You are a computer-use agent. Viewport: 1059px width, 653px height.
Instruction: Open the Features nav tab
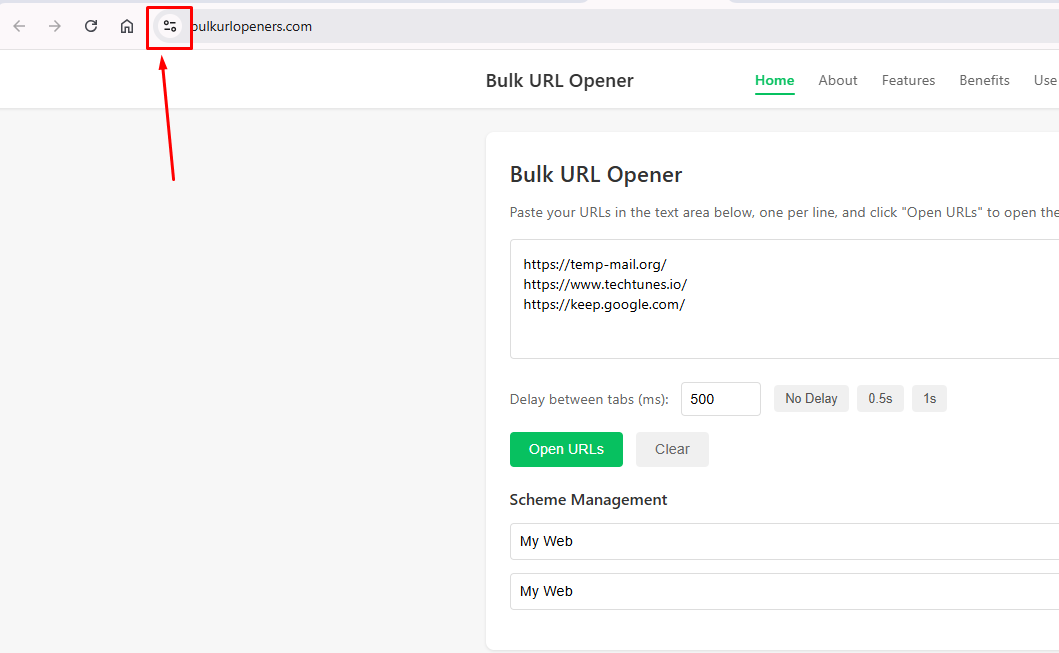pos(908,80)
